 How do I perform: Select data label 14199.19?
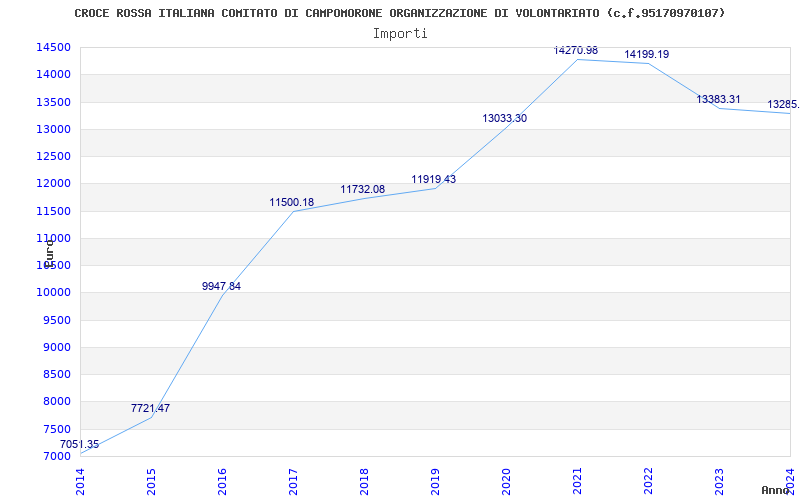[646, 55]
